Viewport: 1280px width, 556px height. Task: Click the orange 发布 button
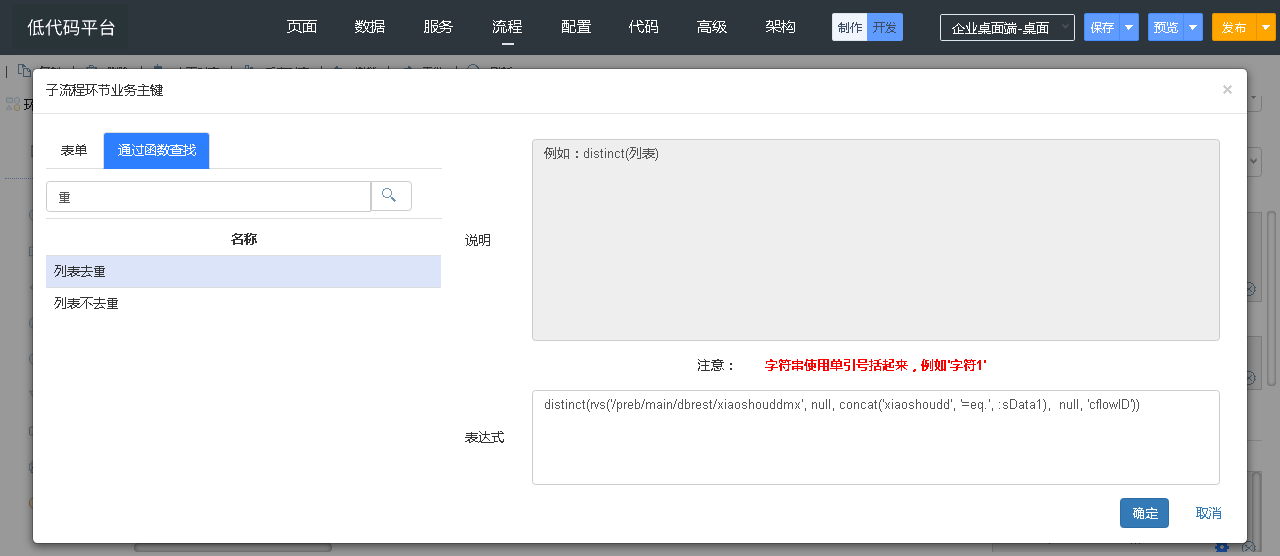coord(1233,28)
